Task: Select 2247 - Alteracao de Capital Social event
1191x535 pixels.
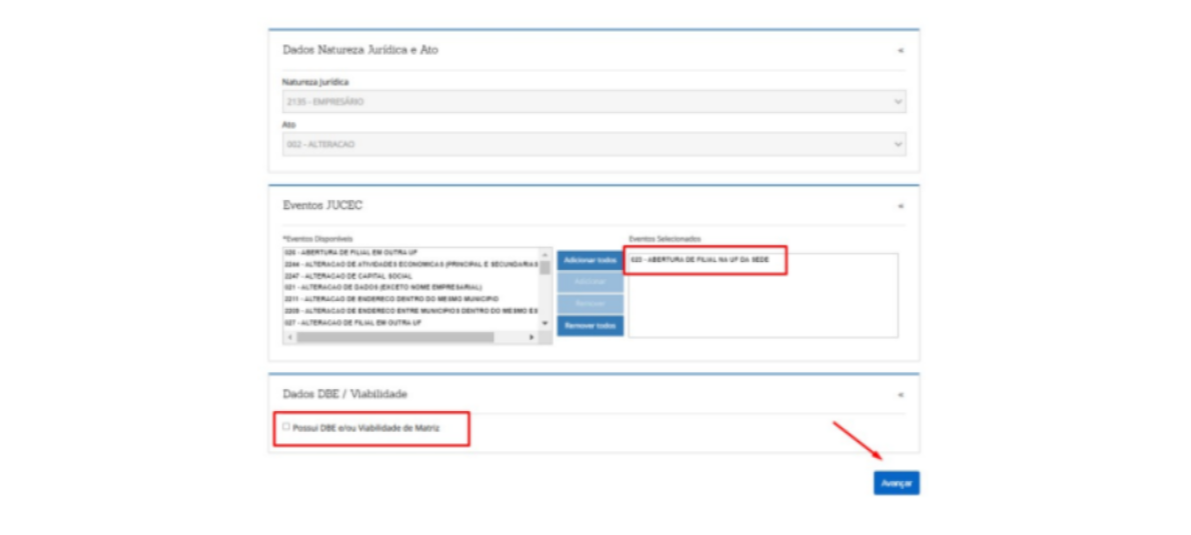Action: pos(350,276)
